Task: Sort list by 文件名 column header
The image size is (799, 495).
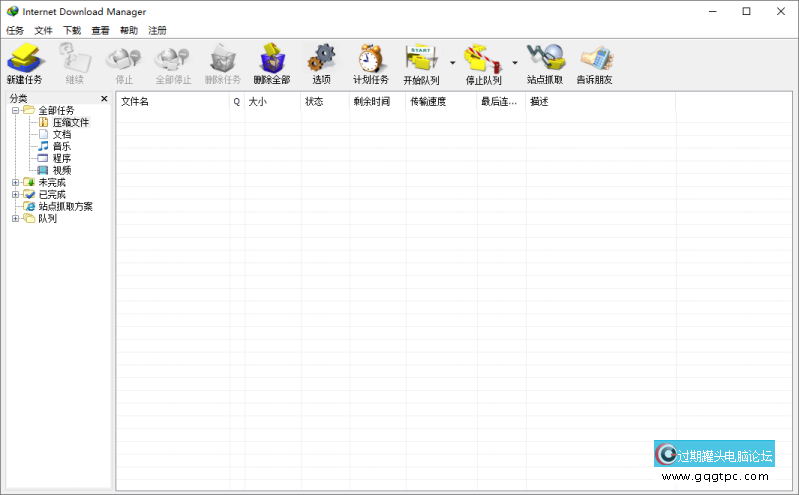Action: coord(172,102)
